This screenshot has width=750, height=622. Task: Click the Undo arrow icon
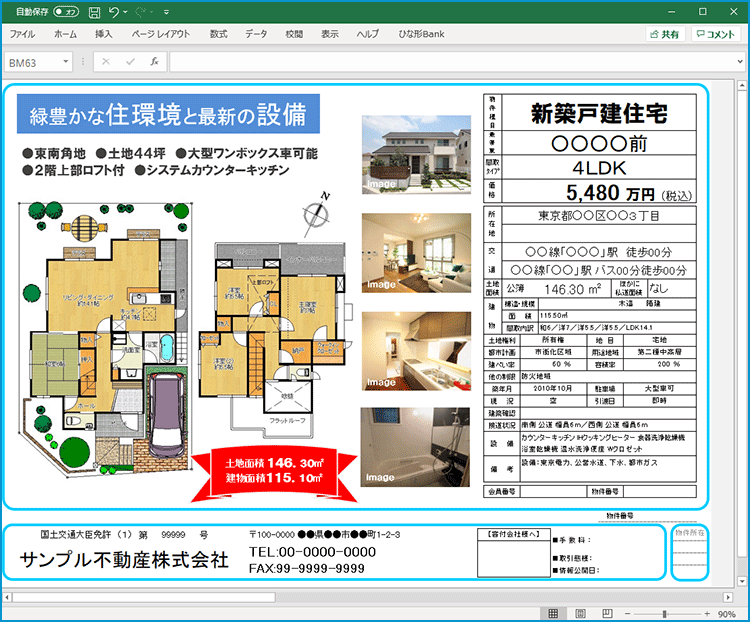coord(113,12)
